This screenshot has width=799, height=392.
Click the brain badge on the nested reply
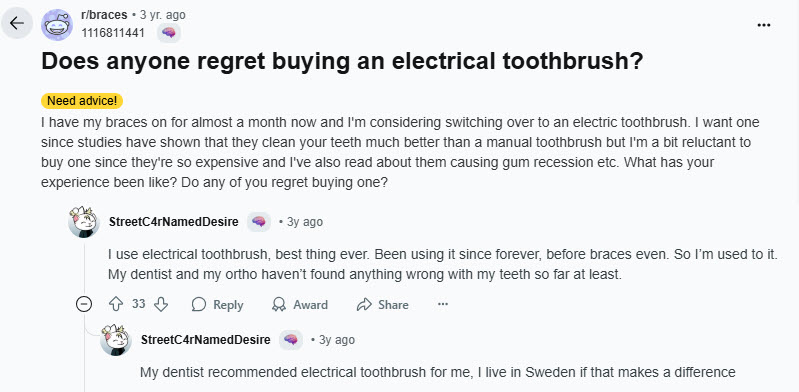[290, 339]
